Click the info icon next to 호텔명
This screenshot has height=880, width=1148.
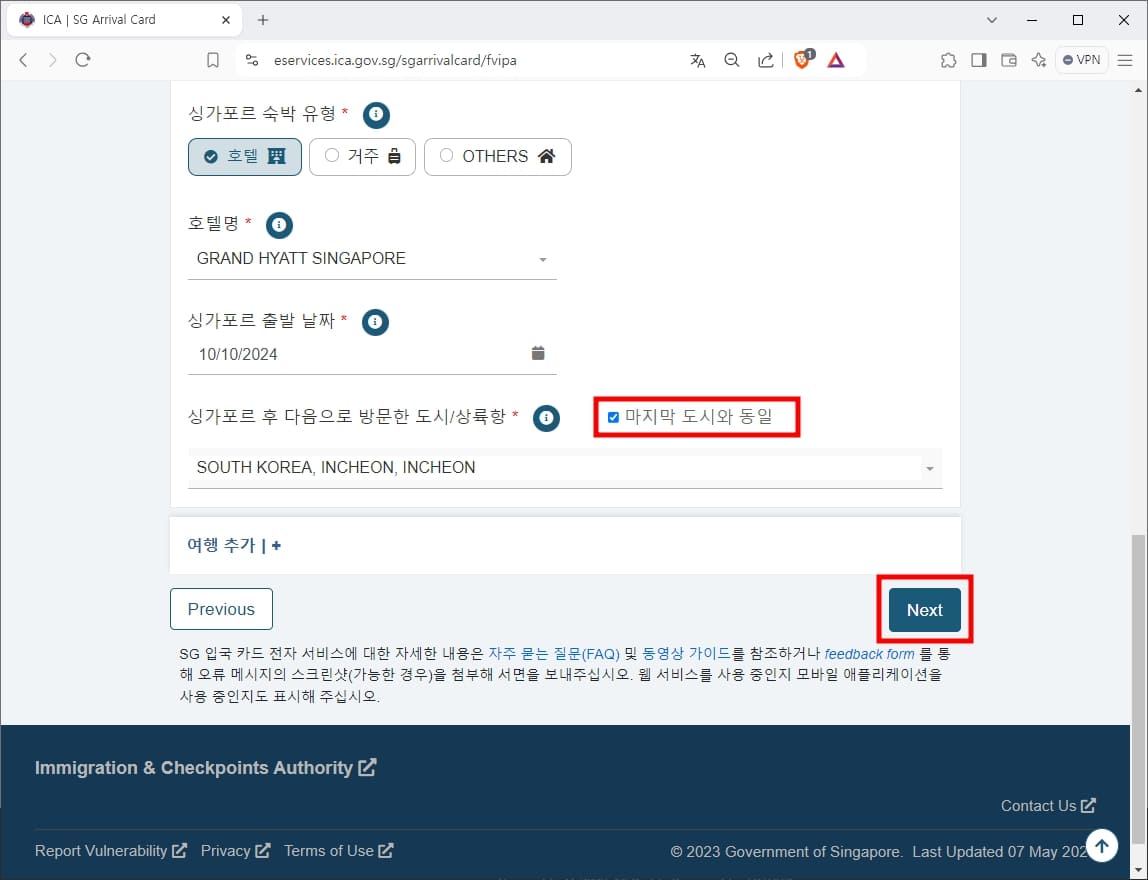click(279, 225)
